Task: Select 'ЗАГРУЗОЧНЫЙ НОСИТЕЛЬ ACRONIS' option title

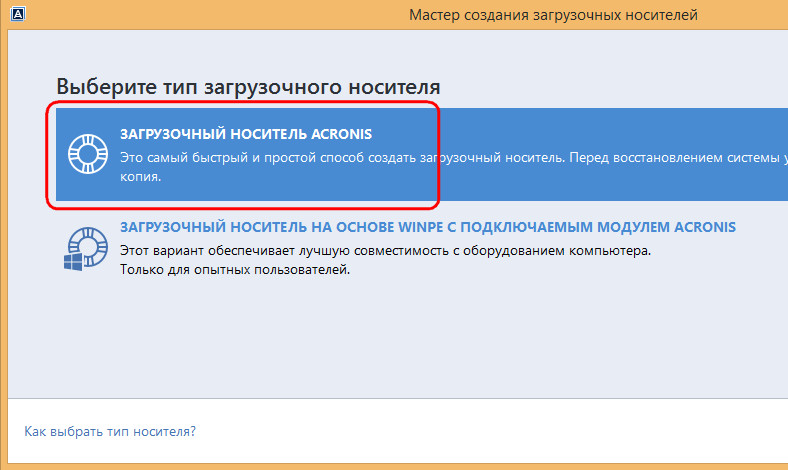Action: point(246,134)
